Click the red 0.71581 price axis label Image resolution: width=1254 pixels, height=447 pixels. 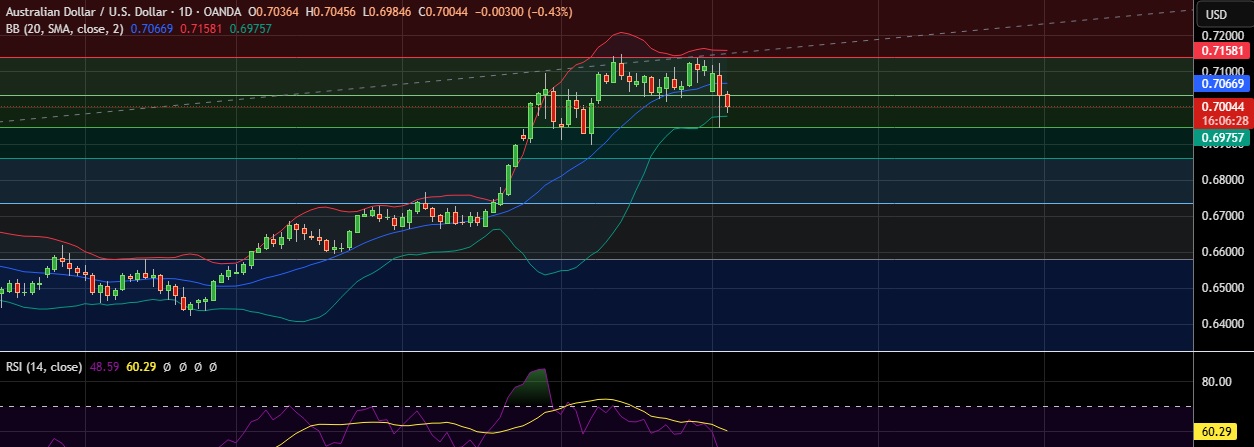pos(1221,50)
